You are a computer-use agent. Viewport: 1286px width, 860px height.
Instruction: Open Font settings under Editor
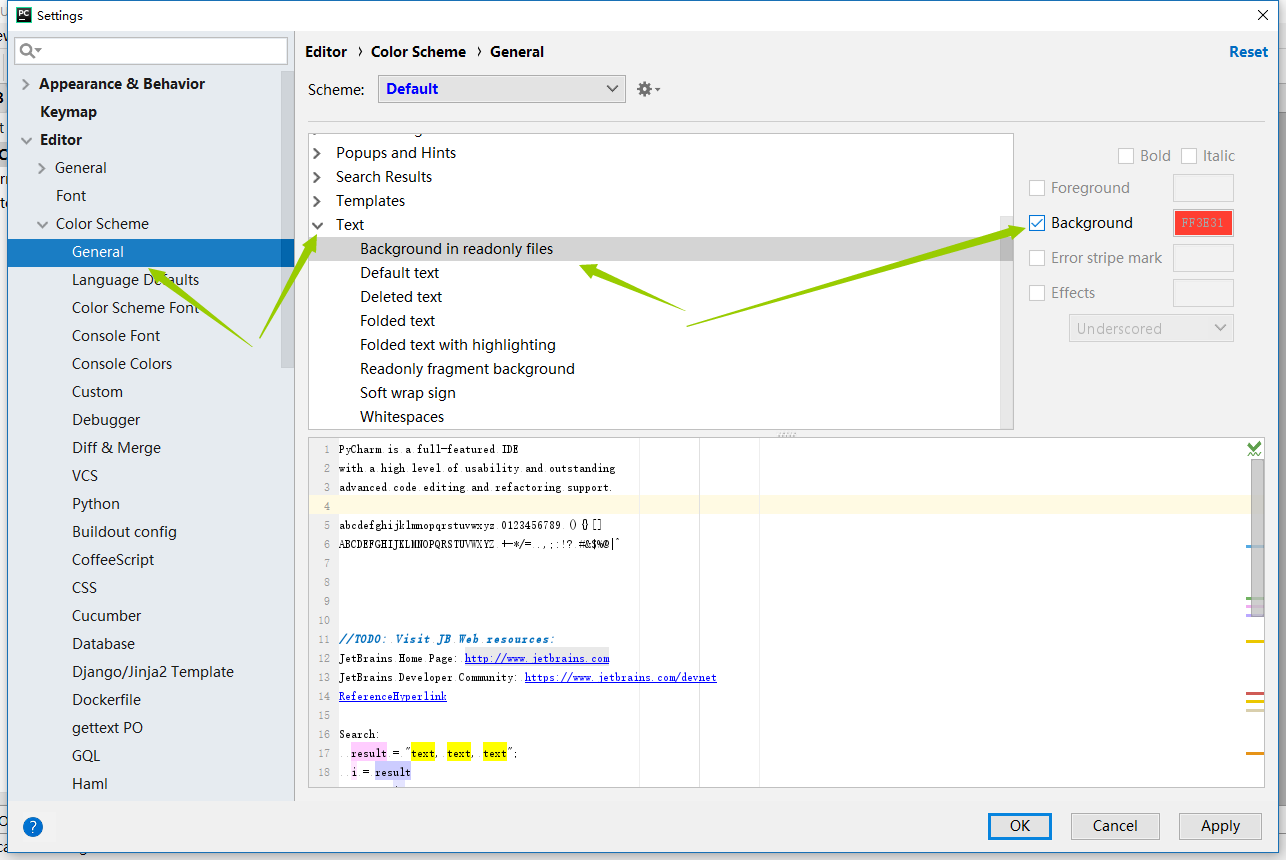[71, 196]
